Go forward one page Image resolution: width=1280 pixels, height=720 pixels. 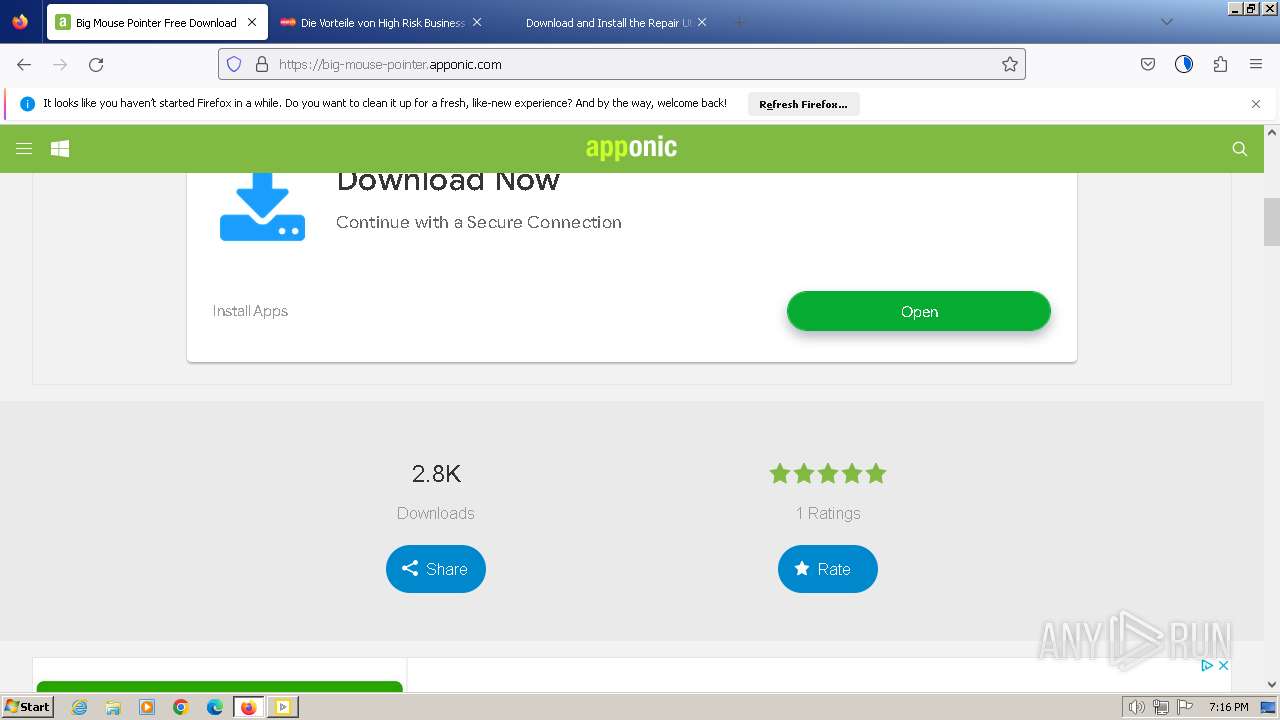click(60, 64)
